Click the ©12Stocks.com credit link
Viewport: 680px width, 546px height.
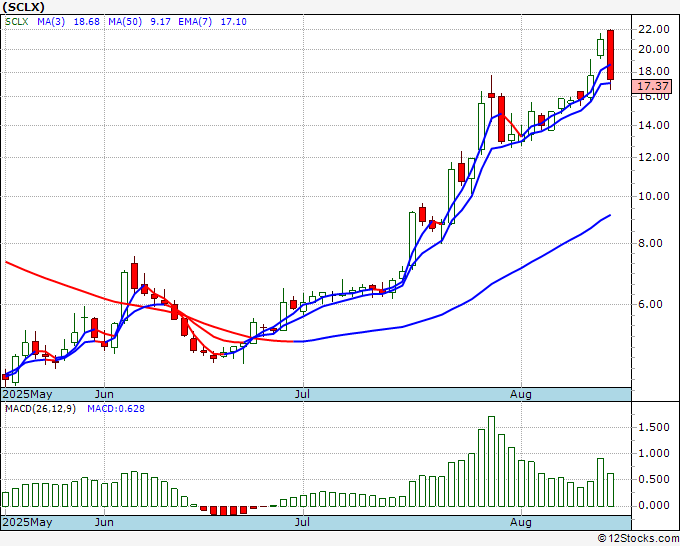click(x=638, y=539)
